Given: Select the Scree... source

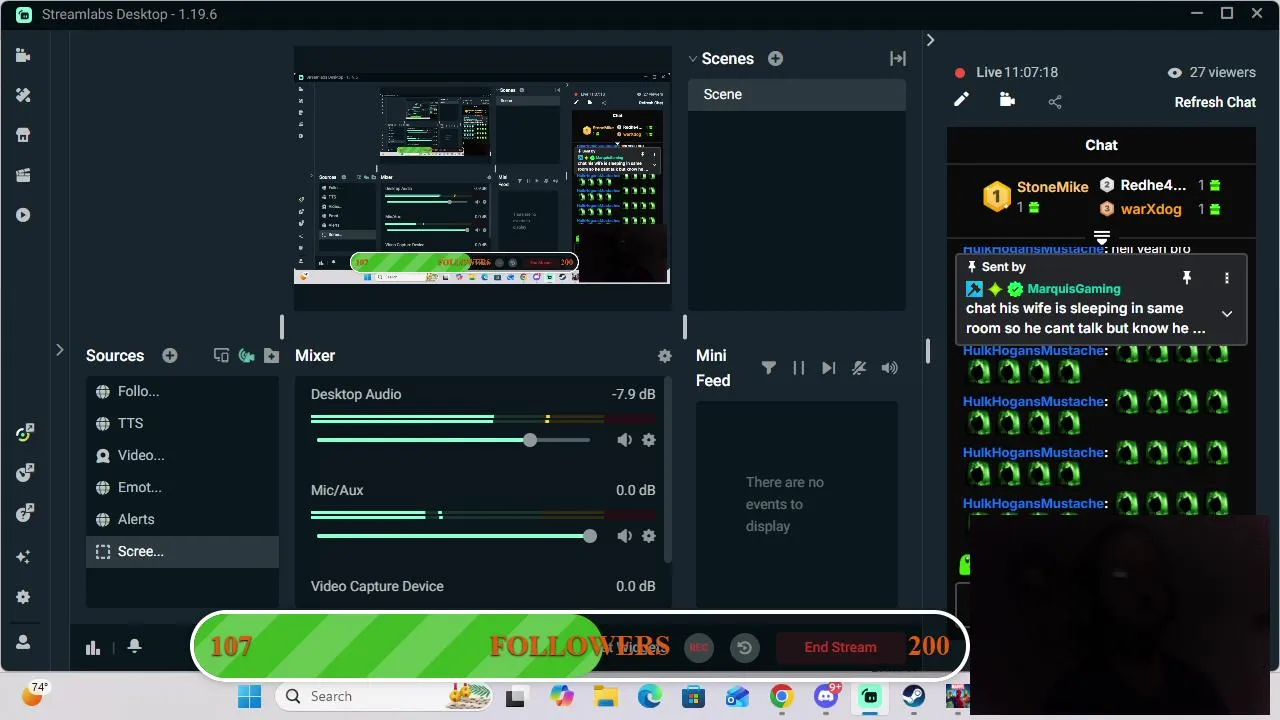Looking at the screenshot, I should point(182,551).
